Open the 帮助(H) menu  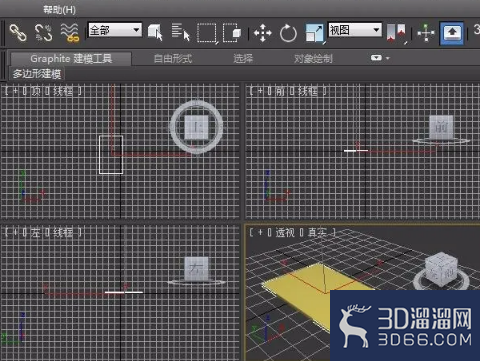pos(59,10)
